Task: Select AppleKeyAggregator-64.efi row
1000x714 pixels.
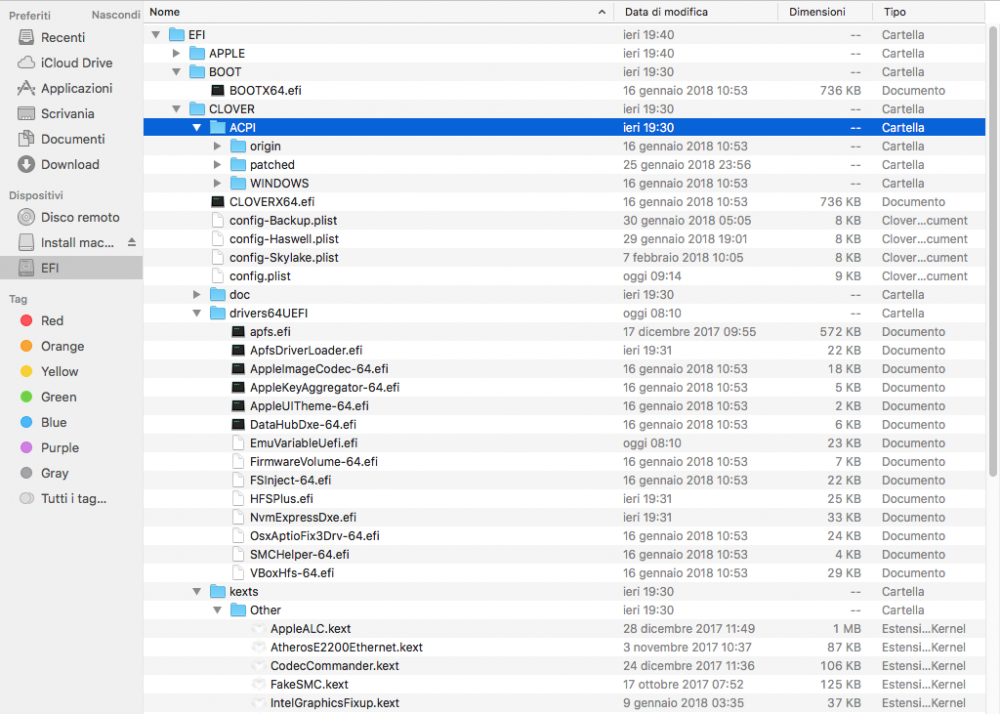Action: pyautogui.click(x=564, y=388)
